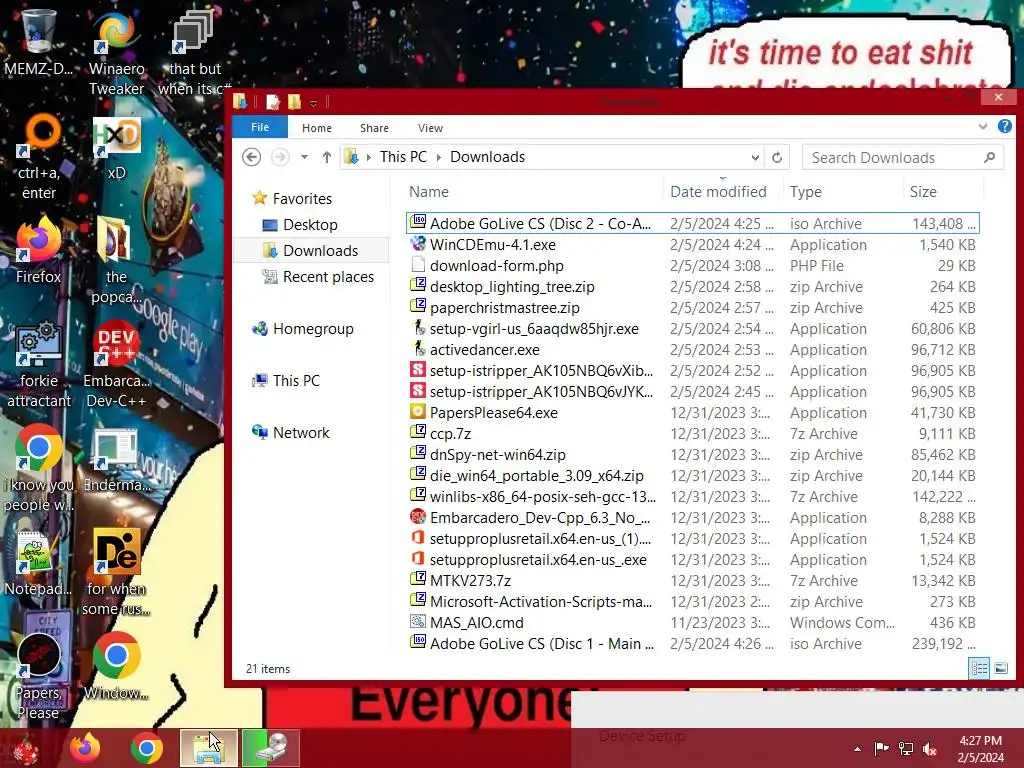Click the Start button ornament on taskbar
This screenshot has width=1024, height=768.
(x=26, y=749)
